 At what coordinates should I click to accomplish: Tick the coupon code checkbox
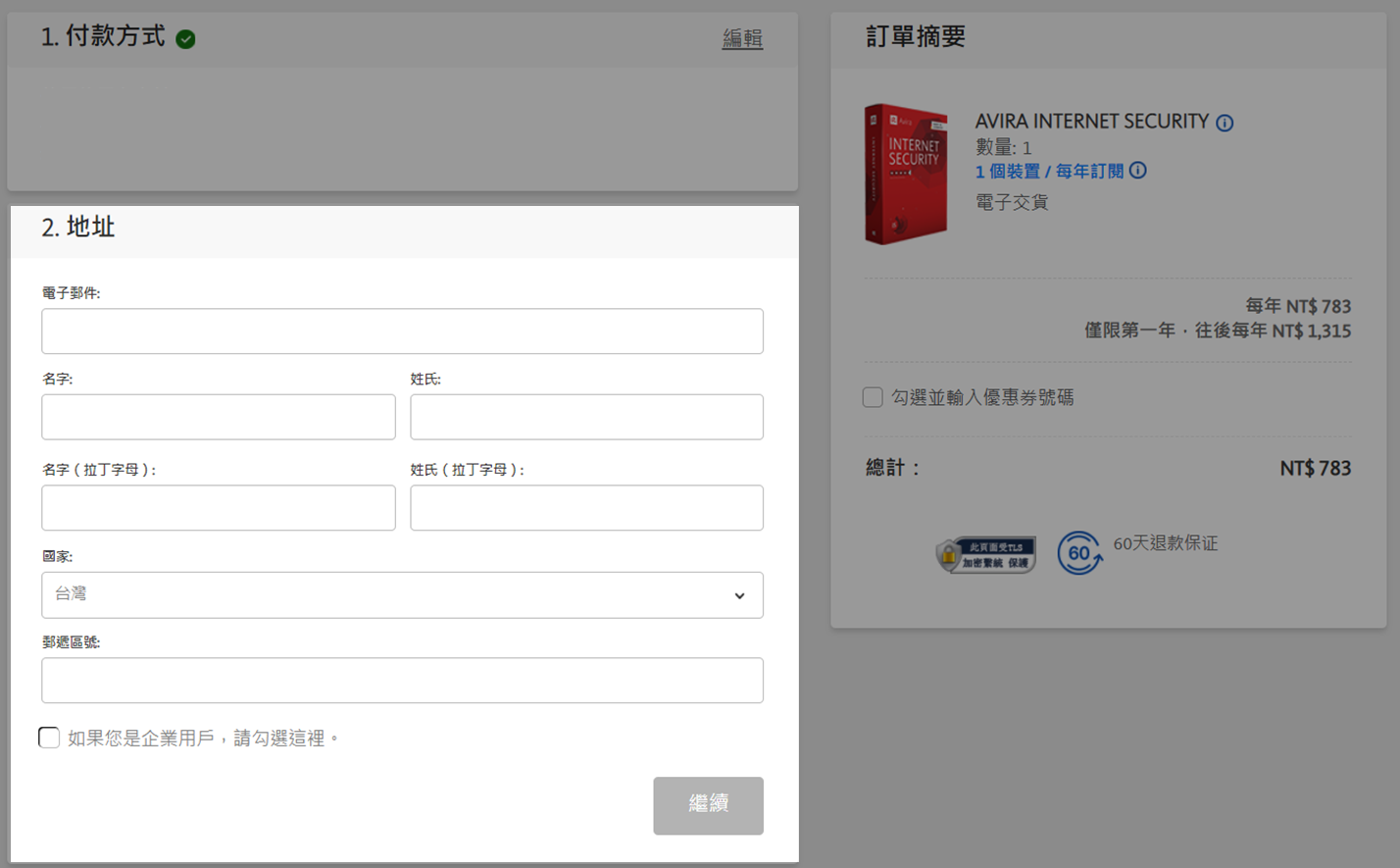tap(873, 397)
